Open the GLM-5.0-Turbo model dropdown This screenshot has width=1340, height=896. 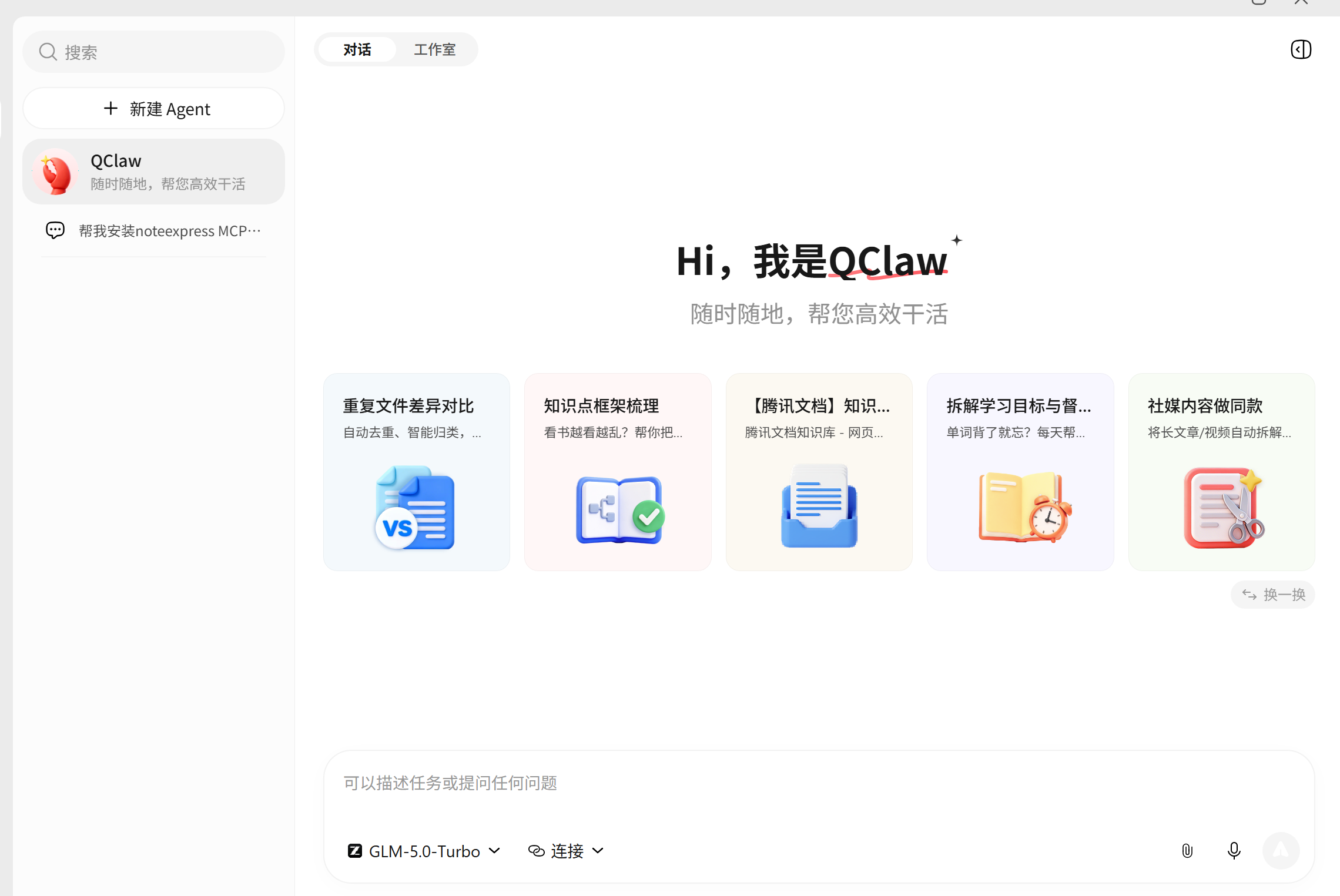pyautogui.click(x=424, y=851)
